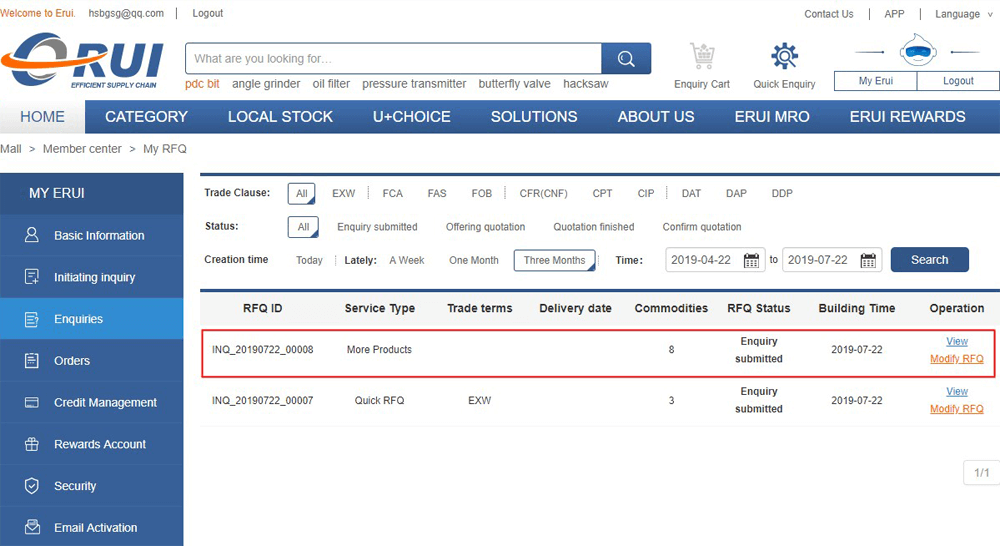This screenshot has width=1000, height=546.
Task: Click Credit Management card icon
Action: click(x=31, y=402)
